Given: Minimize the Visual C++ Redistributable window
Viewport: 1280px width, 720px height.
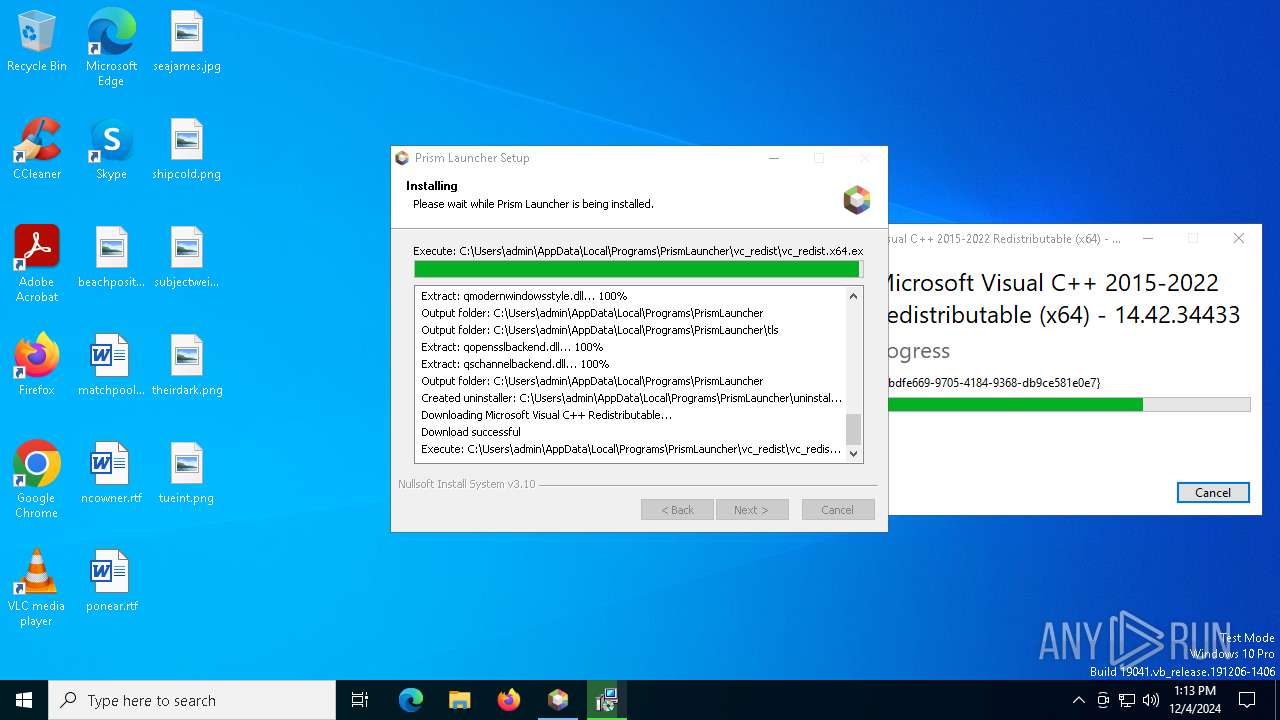Looking at the screenshot, I should coord(1148,238).
